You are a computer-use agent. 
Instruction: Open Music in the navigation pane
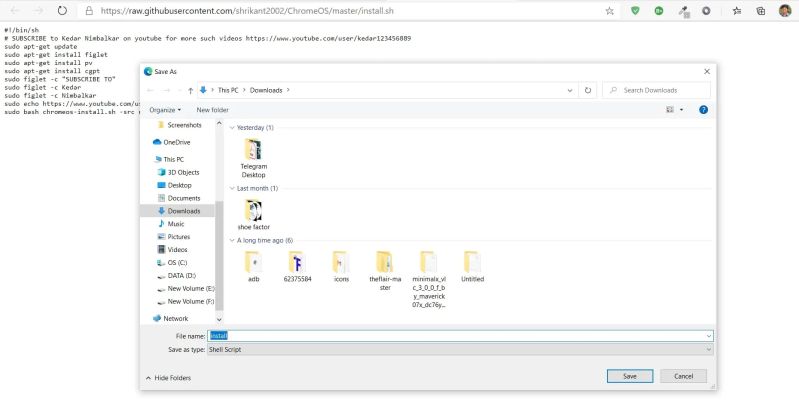tap(176, 224)
